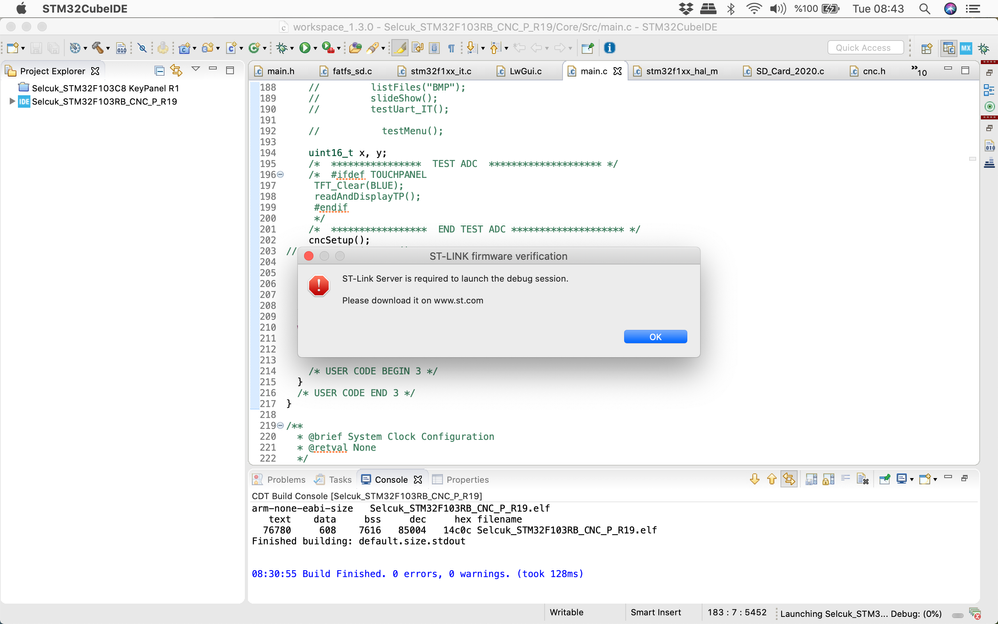Click the Run with red toolbox icon
The image size is (998, 624).
pyautogui.click(x=328, y=48)
